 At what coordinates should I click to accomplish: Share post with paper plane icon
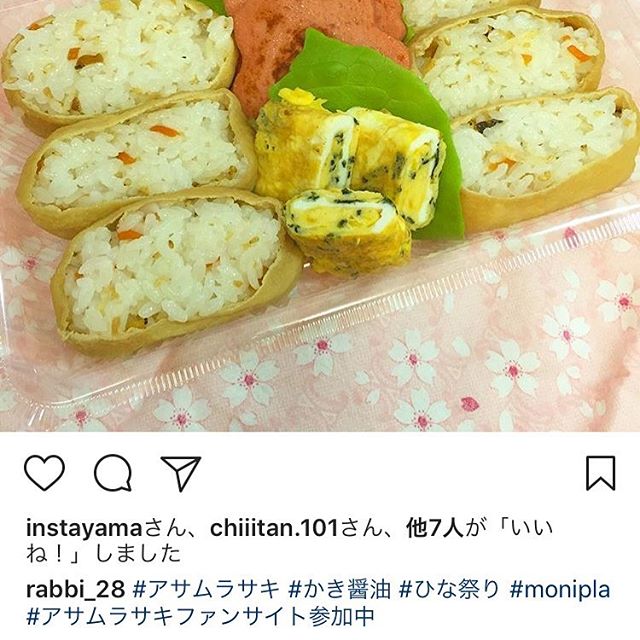click(181, 473)
